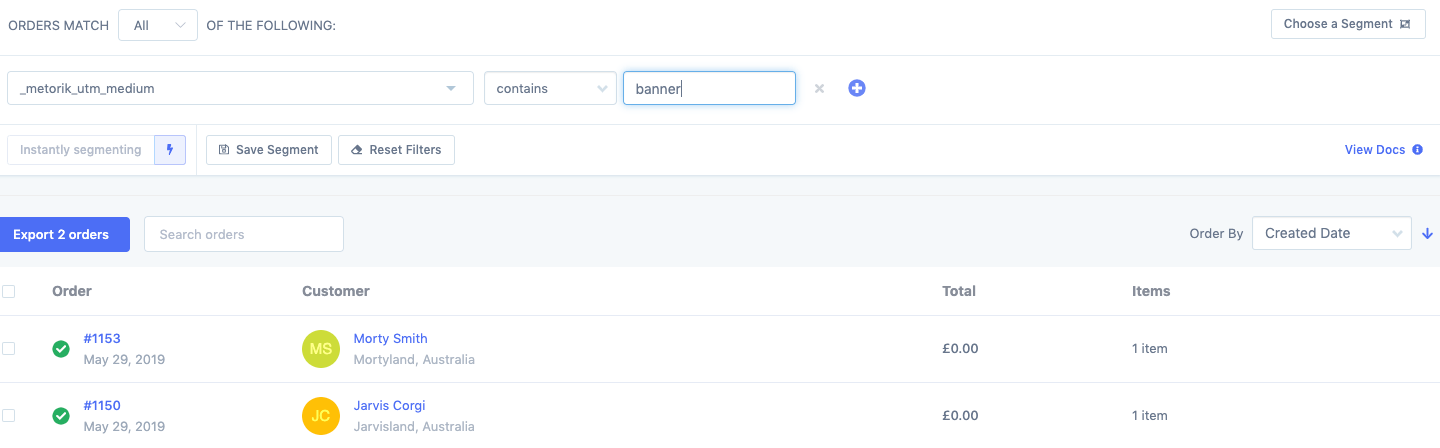Click the green status check for order #1150
Screen dimensions: 1440x448
pyautogui.click(x=61, y=415)
